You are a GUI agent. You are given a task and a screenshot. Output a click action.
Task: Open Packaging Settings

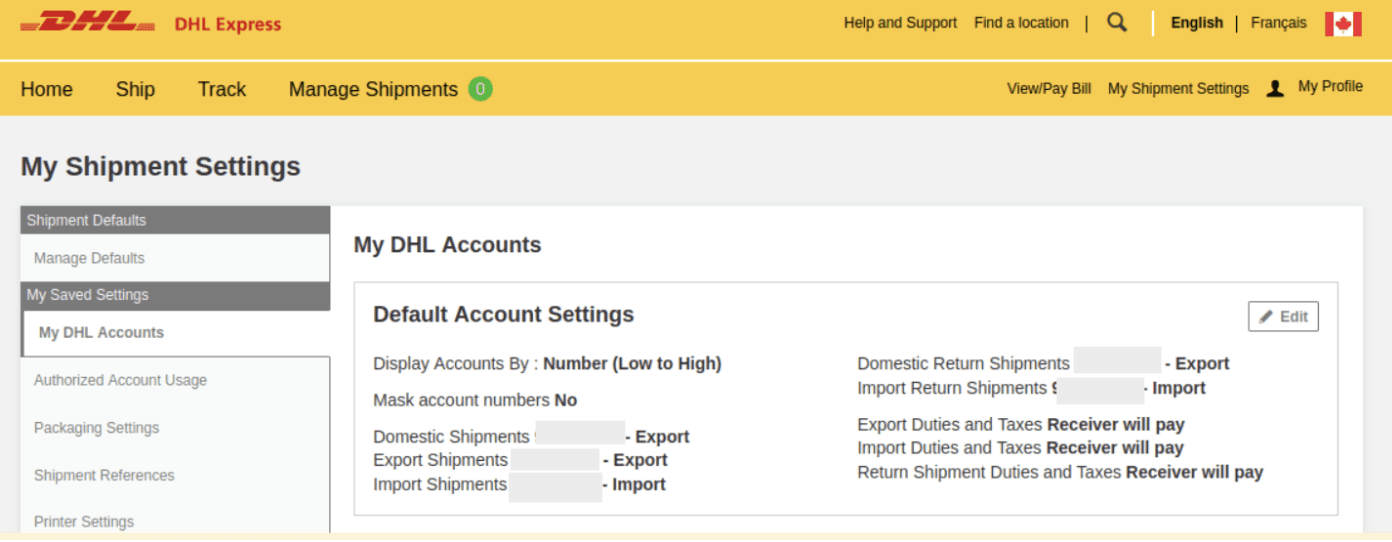click(175, 428)
